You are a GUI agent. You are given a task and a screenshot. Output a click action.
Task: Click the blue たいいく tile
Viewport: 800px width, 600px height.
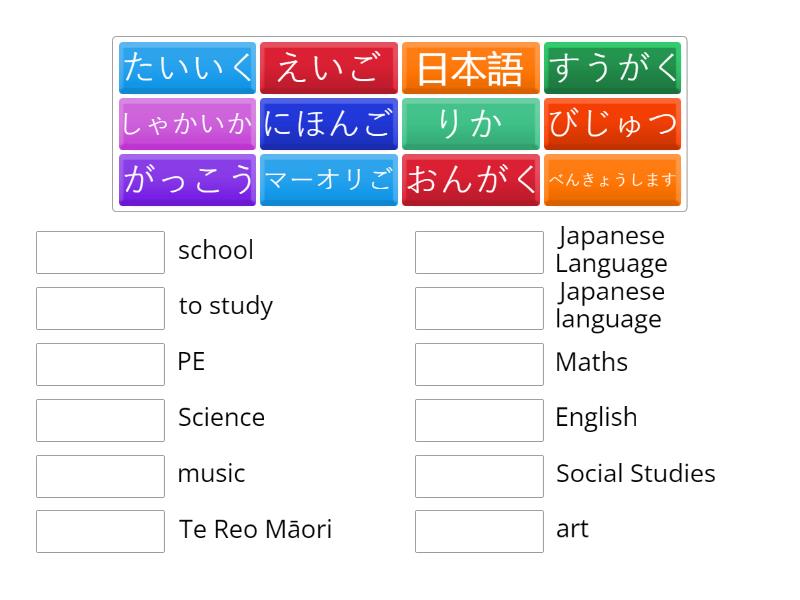pyautogui.click(x=188, y=68)
